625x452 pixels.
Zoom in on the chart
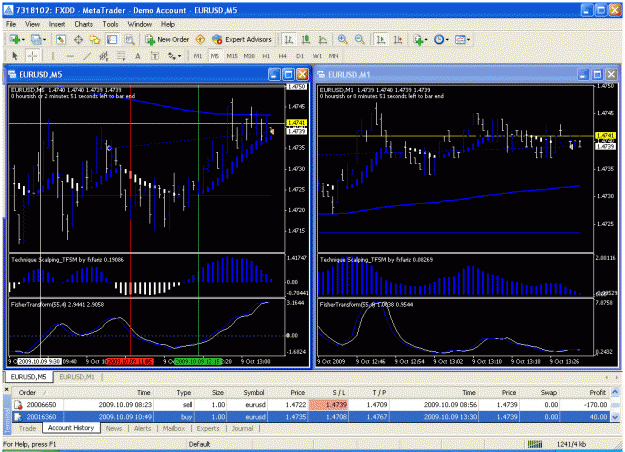coord(342,39)
